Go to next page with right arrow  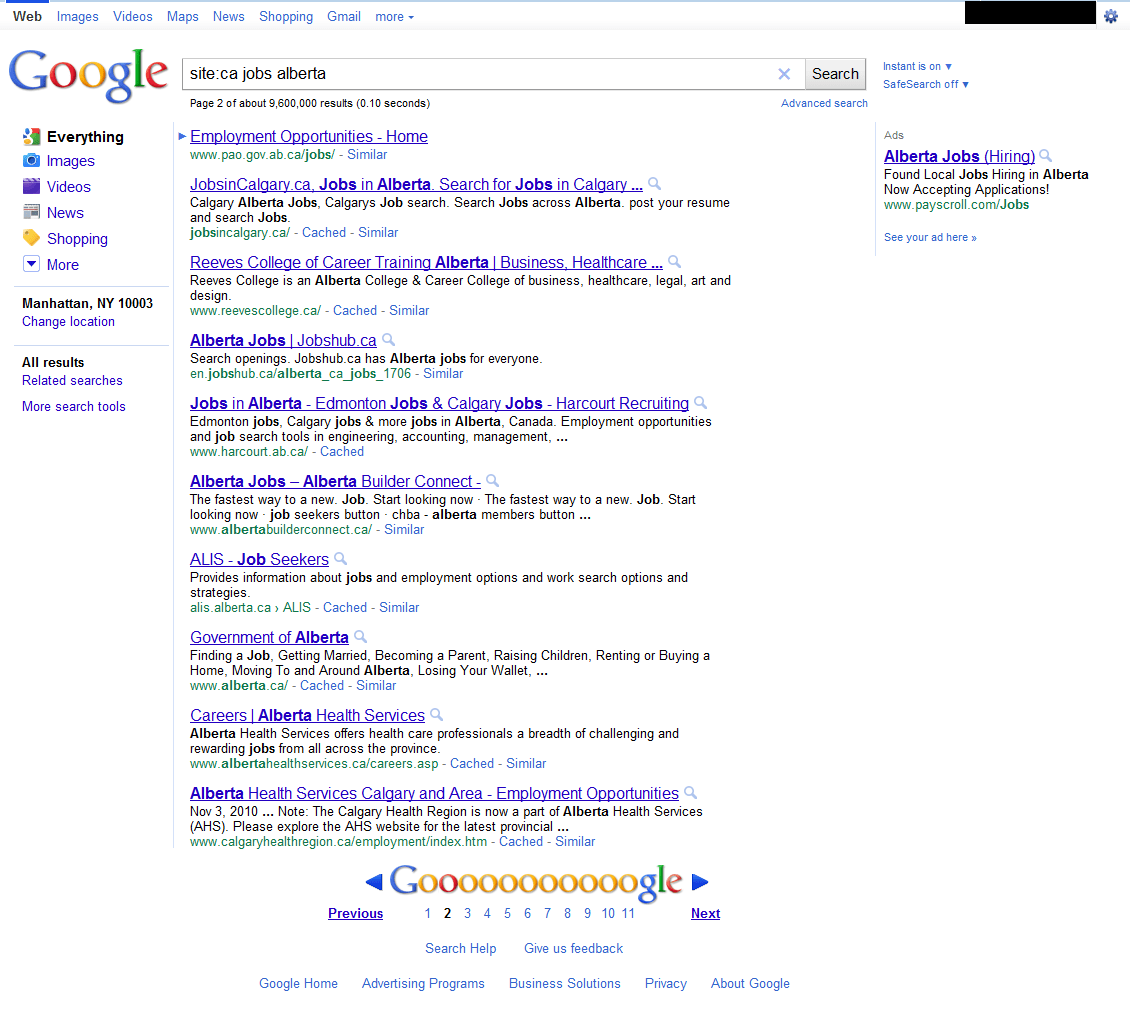(700, 882)
